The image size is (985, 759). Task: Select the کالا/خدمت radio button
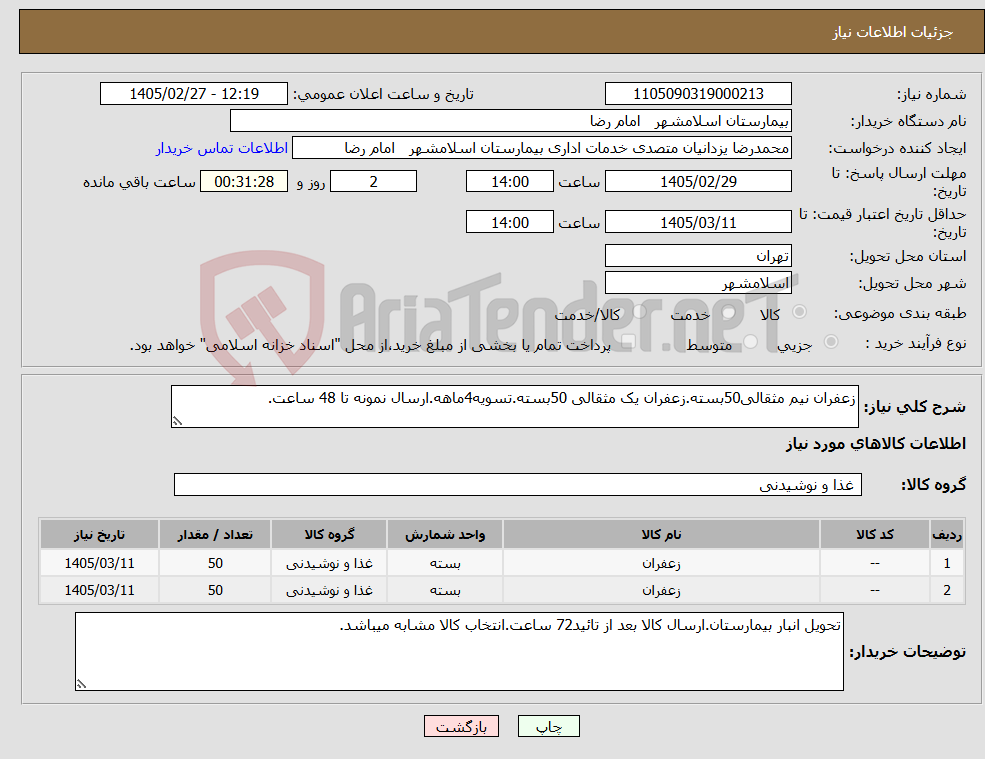click(x=639, y=312)
